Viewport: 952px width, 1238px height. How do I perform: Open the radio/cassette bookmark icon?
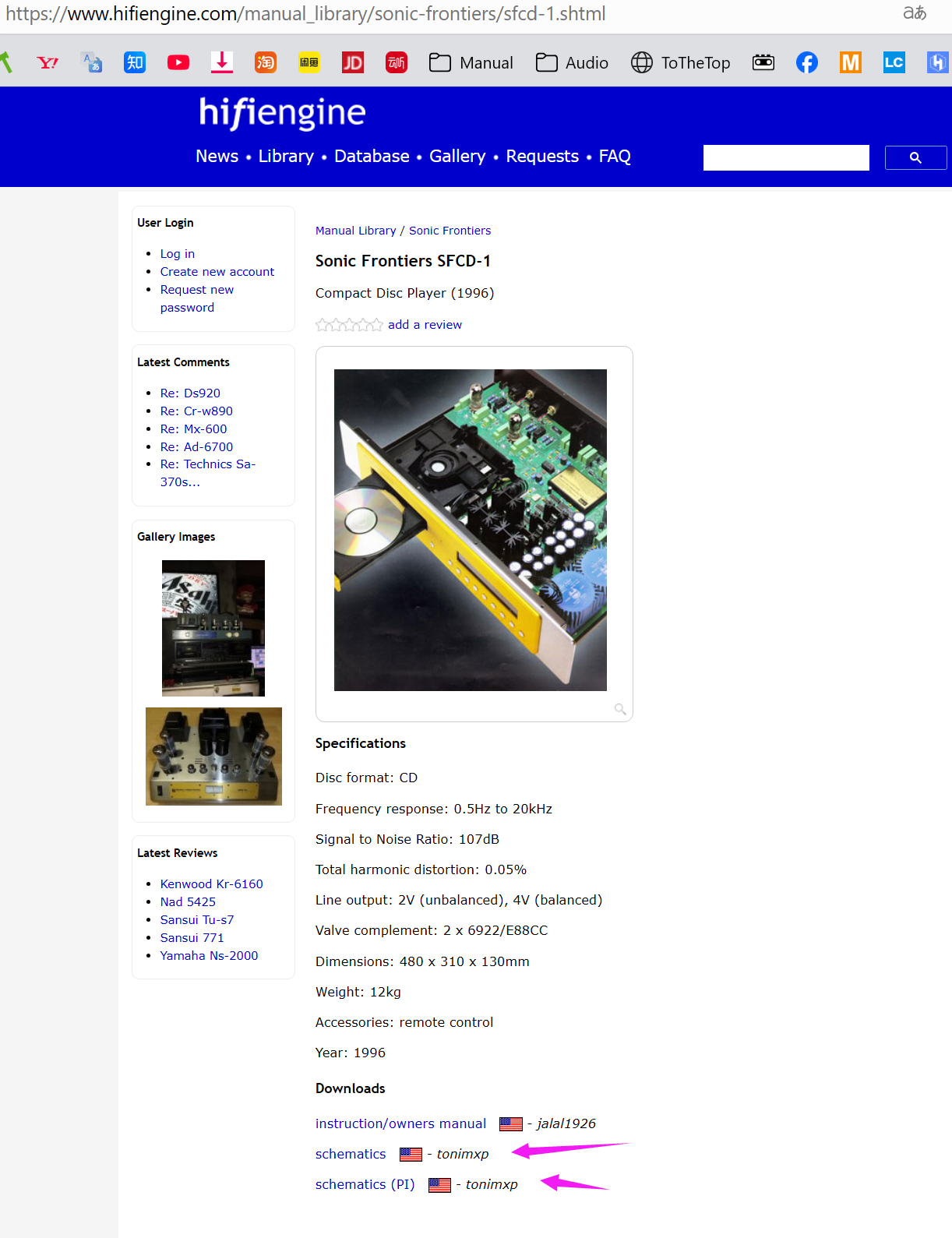point(763,62)
